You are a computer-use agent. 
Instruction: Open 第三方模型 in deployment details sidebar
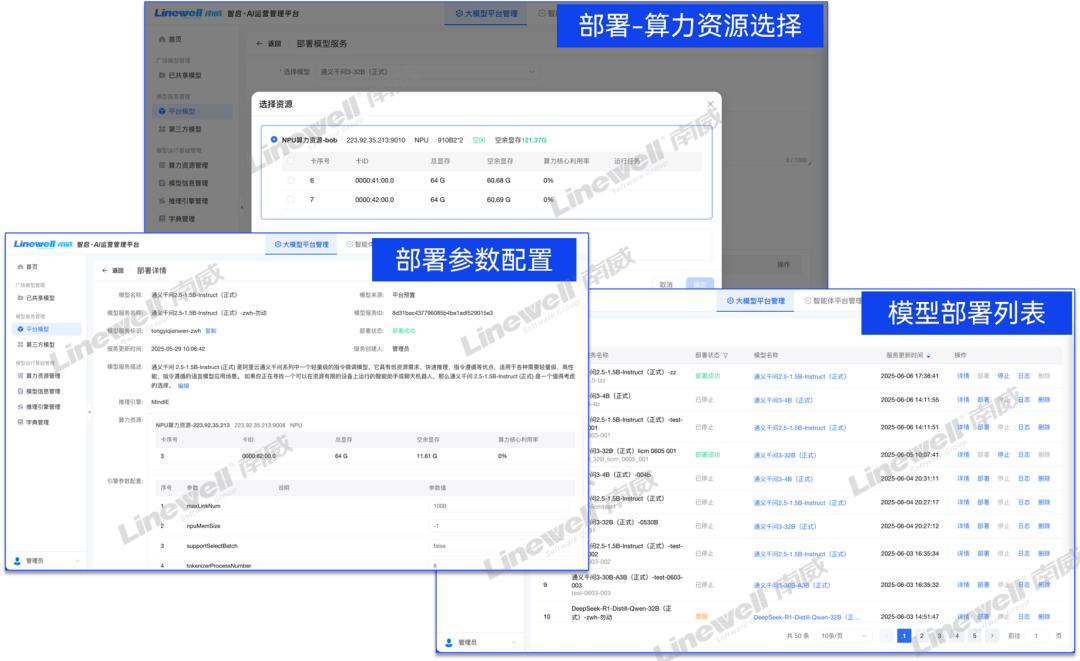40,344
